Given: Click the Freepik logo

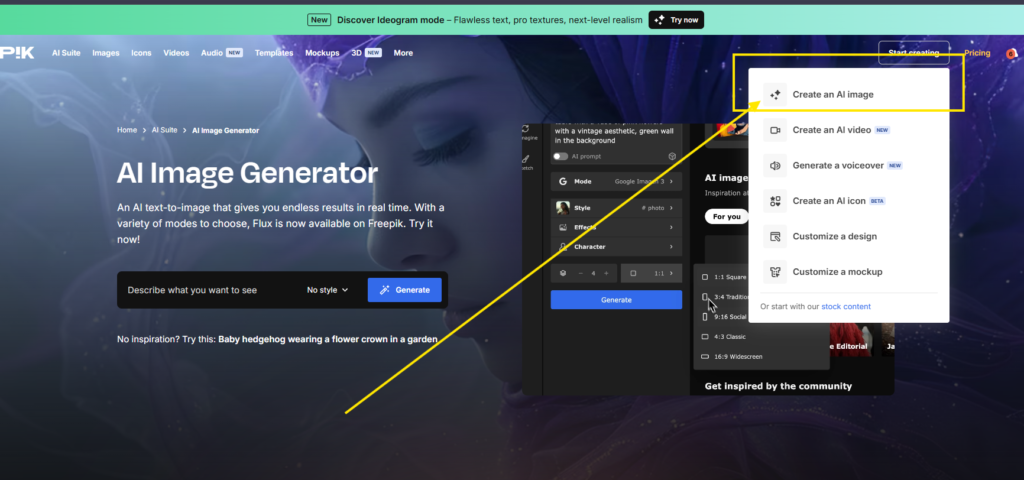Looking at the screenshot, I should (17, 53).
